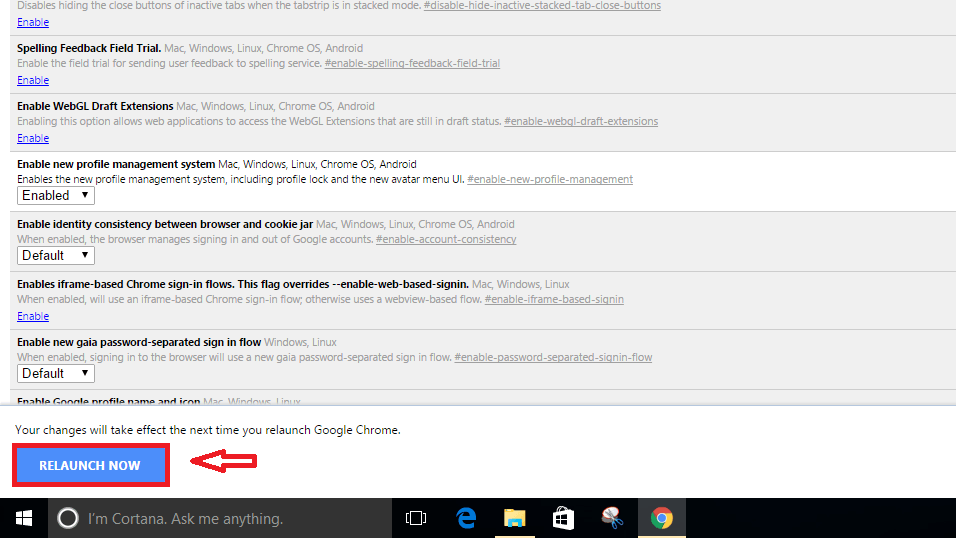Viewport: 956px width, 538px height.
Task: Launch Microsoft Edge from the taskbar
Action: tap(466, 518)
